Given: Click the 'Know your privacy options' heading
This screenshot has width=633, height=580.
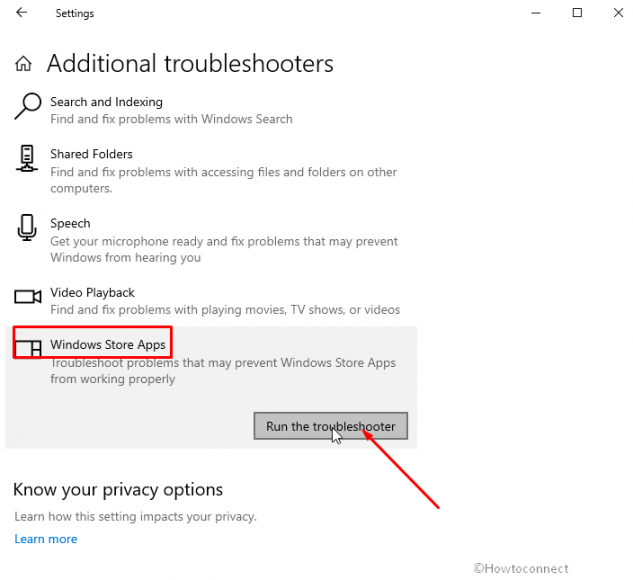Looking at the screenshot, I should pyautogui.click(x=118, y=490).
